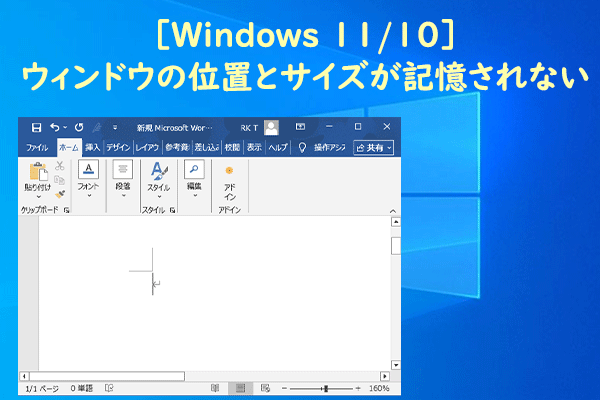Switch to the 差し込み文書 tab

[x=206, y=147]
